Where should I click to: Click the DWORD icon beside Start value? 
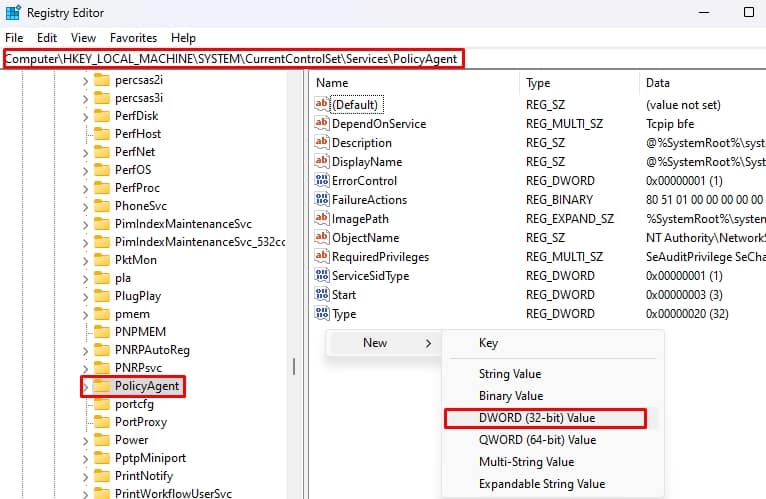(321, 295)
